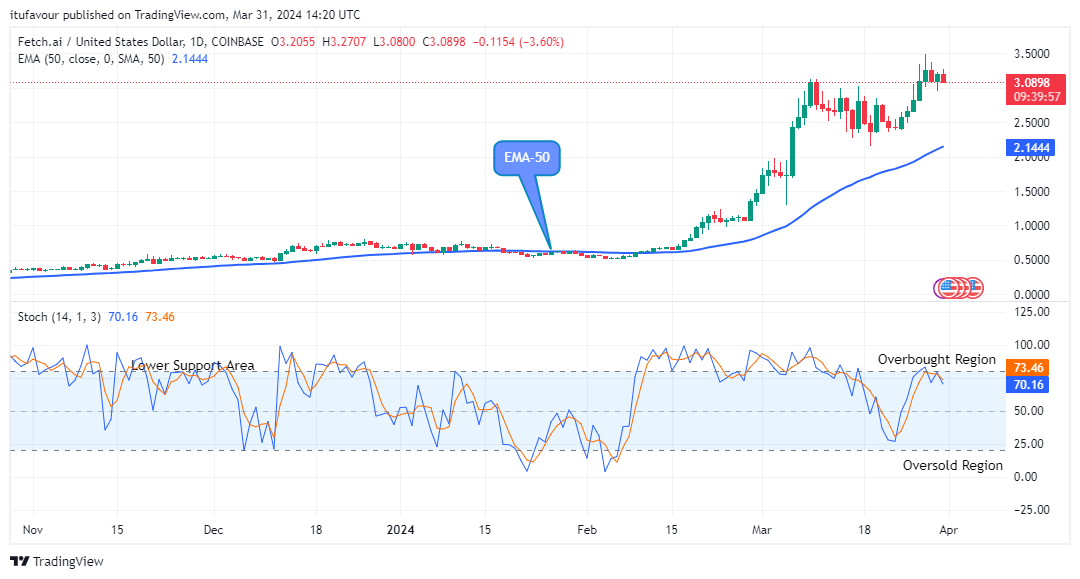This screenshot has width=1080, height=579.
Task: Select the Lower Support Area text annotation
Action: (x=193, y=366)
